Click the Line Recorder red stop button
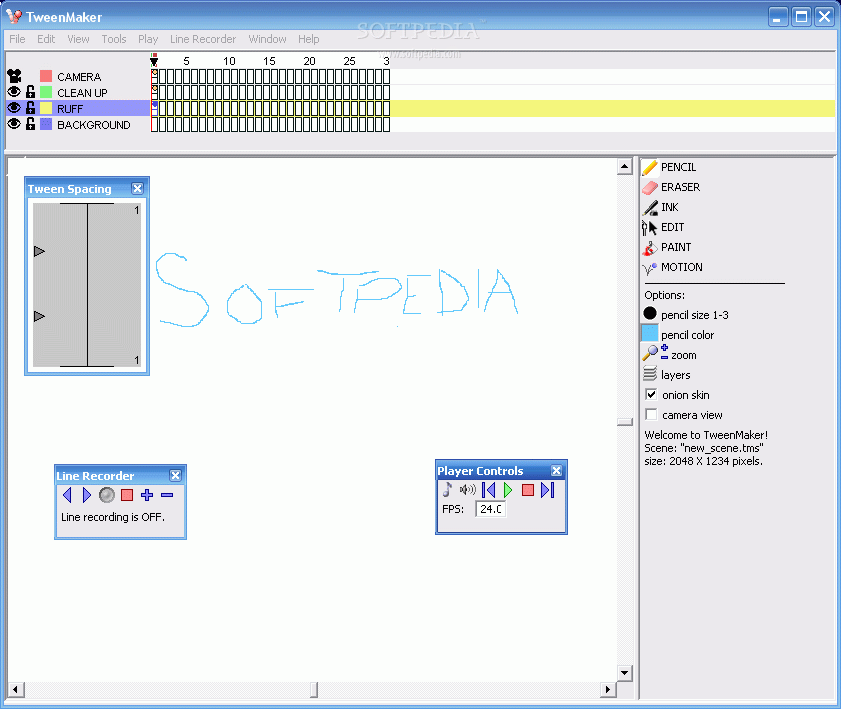Image resolution: width=841 pixels, height=709 pixels. [127, 494]
